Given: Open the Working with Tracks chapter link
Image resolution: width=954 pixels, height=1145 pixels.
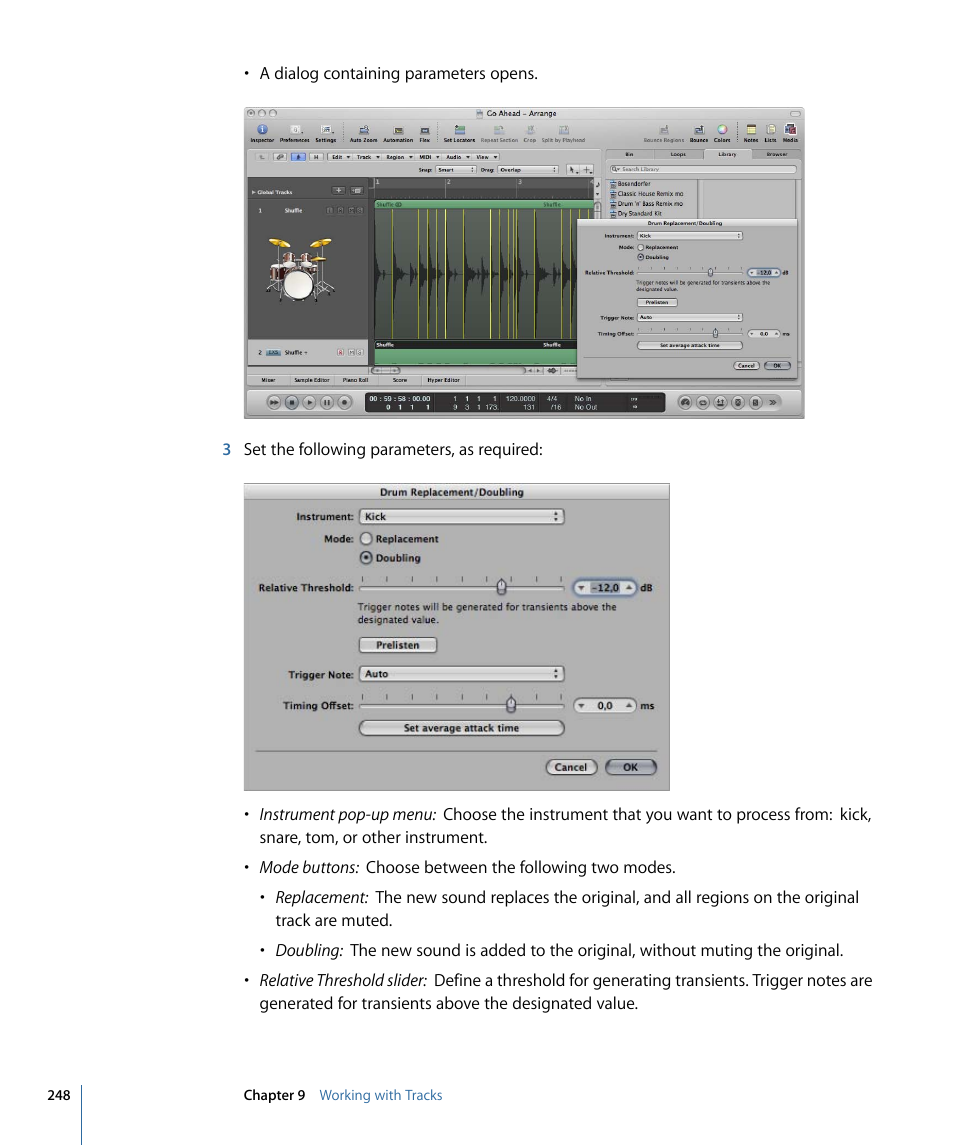Looking at the screenshot, I should point(381,1095).
